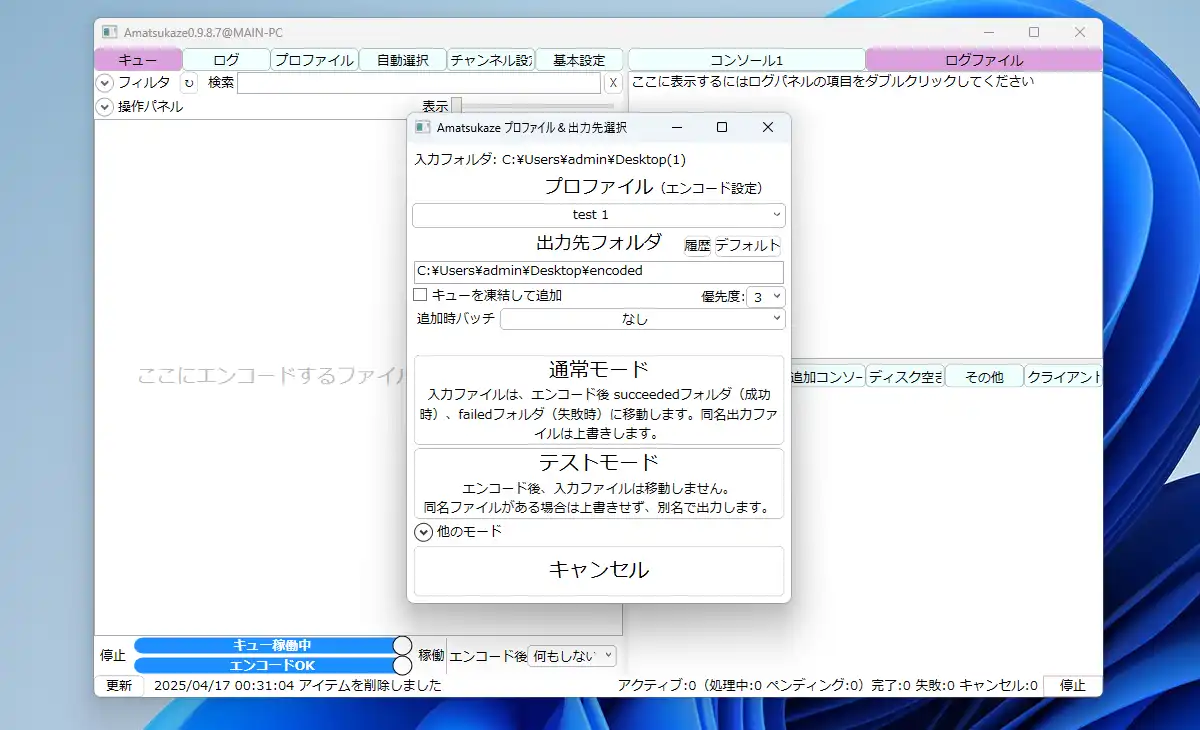
Task: Close the profile selection dialog
Action: click(x=768, y=127)
